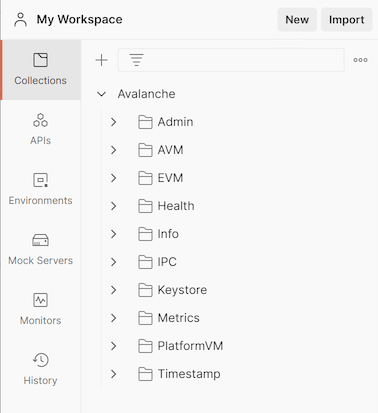The width and height of the screenshot is (378, 413).
Task: Expand the EVM folder chevron
Action: pos(114,178)
